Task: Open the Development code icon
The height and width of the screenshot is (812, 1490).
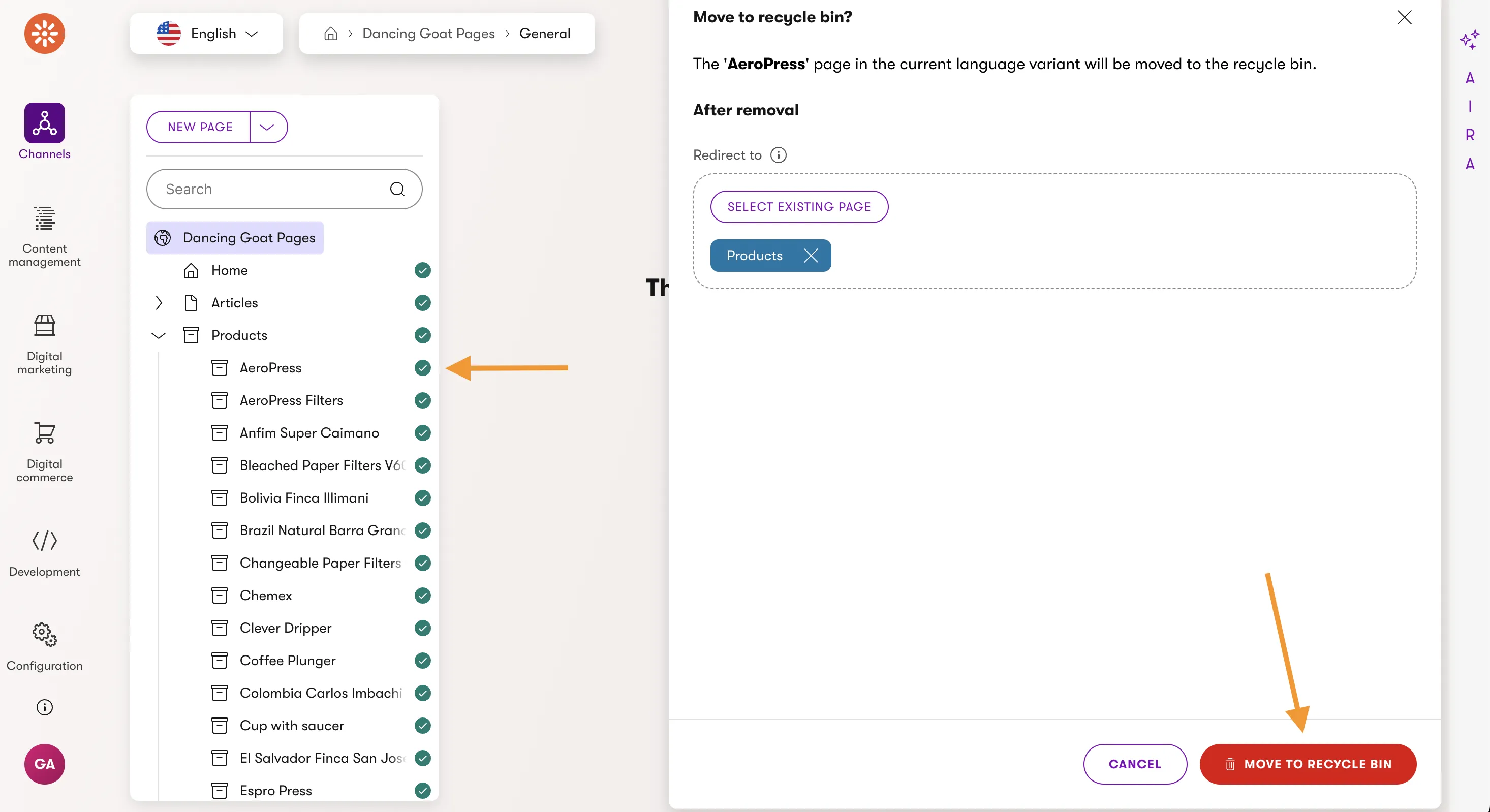Action: [x=45, y=541]
